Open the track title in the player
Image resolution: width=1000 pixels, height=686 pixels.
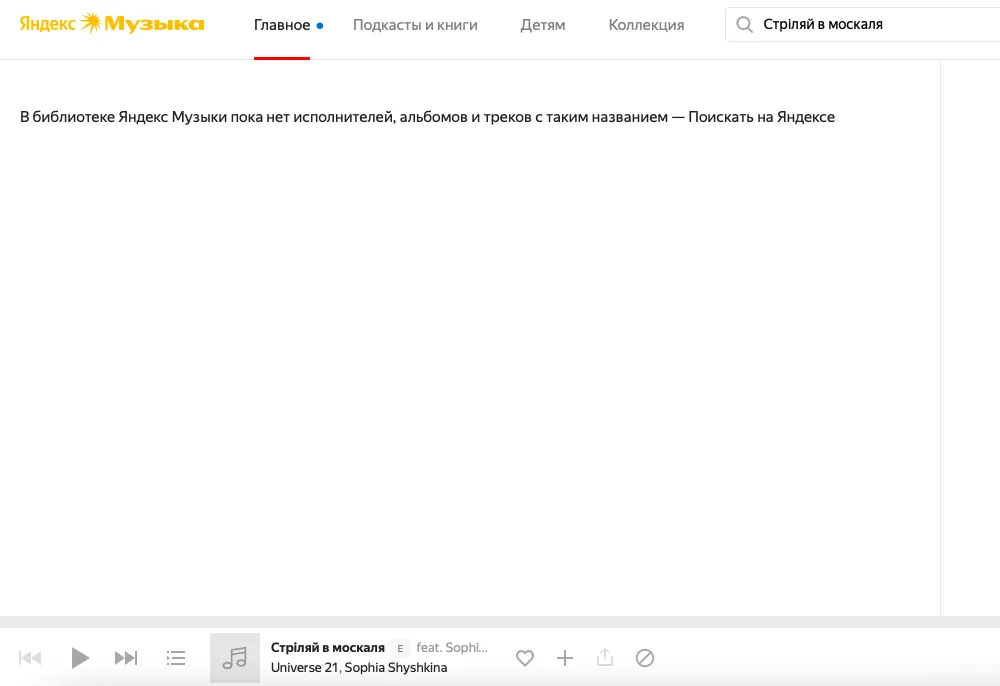(328, 648)
